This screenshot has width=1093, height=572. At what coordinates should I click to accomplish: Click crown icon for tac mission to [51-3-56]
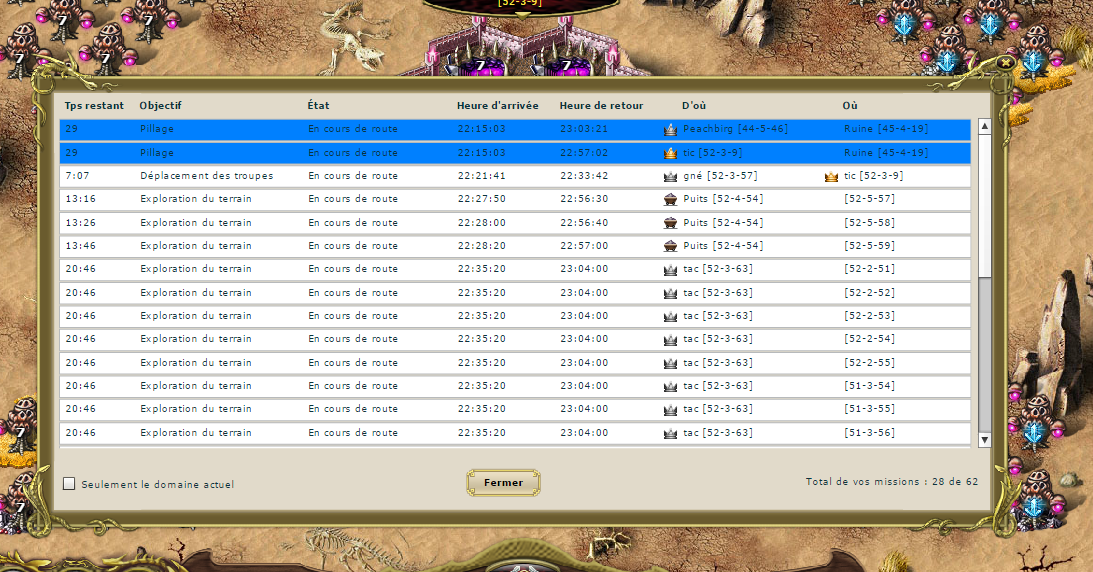pyautogui.click(x=670, y=433)
